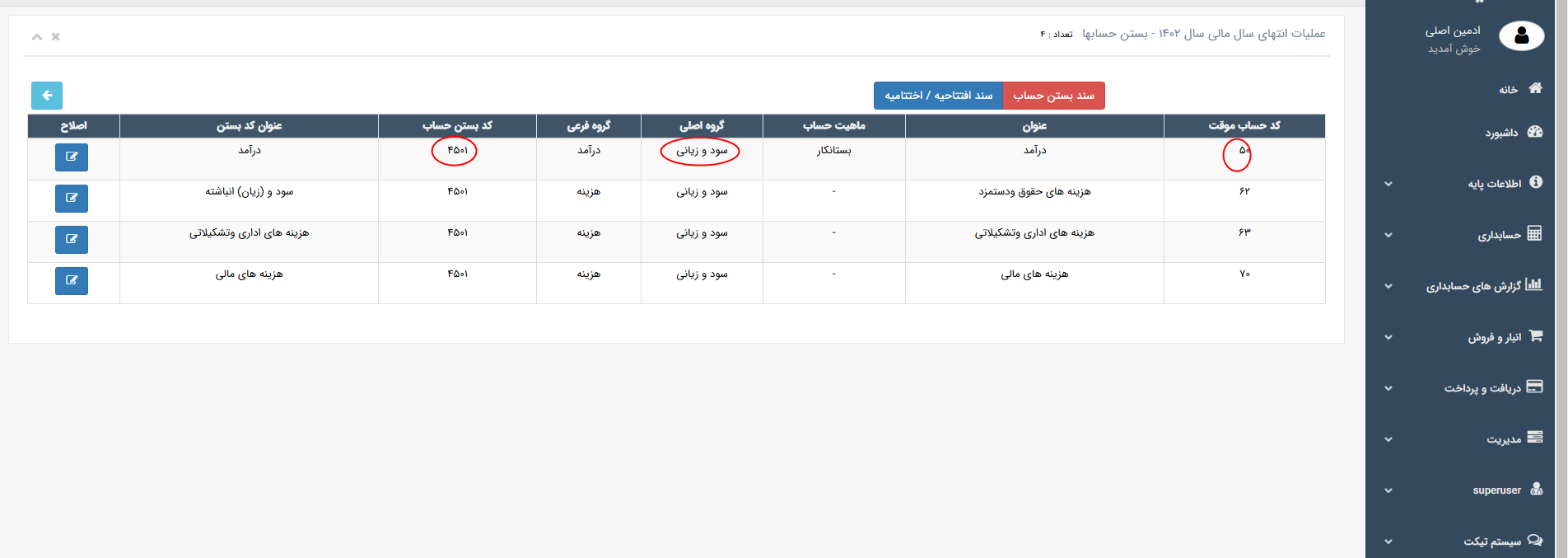This screenshot has width=1568, height=558.
Task: Open داشبورد from the sidebar
Action: coord(1501,133)
